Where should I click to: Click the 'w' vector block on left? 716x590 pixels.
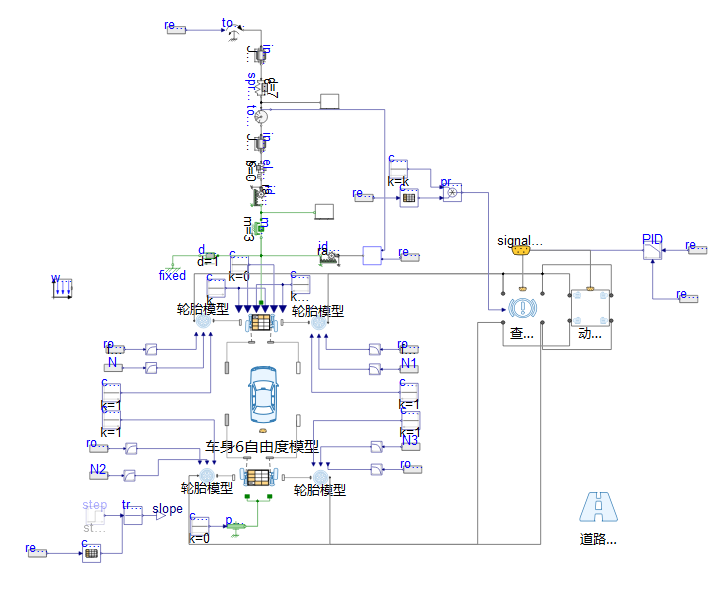[x=62, y=288]
